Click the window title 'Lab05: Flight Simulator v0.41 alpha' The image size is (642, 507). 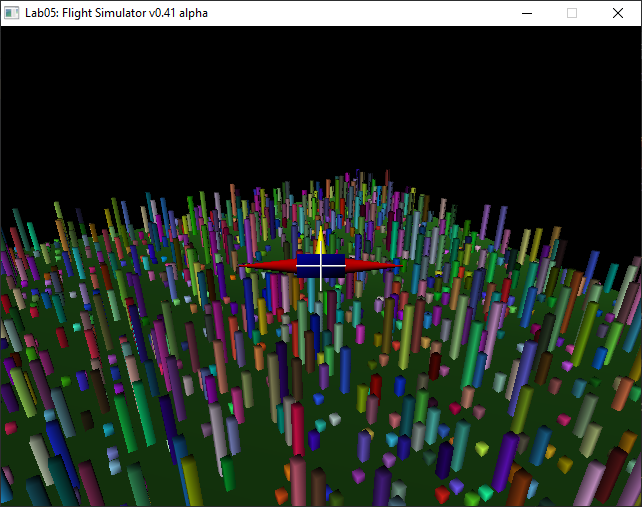tap(116, 13)
